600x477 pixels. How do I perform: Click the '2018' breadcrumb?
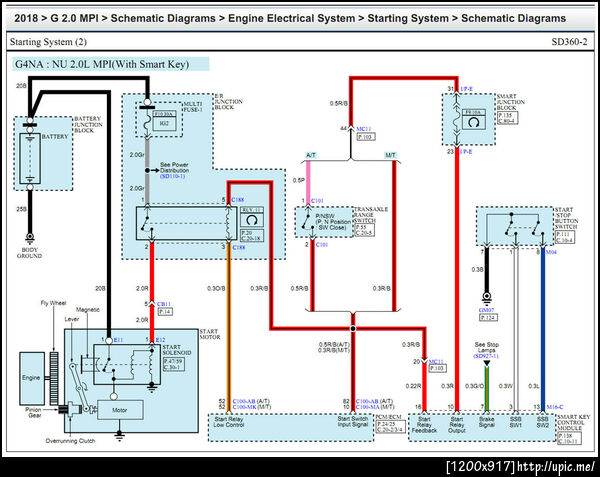point(26,18)
